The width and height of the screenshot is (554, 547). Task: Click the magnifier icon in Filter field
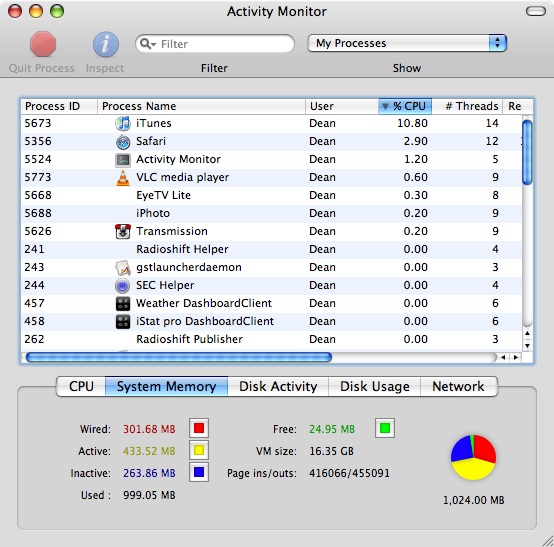tap(147, 44)
